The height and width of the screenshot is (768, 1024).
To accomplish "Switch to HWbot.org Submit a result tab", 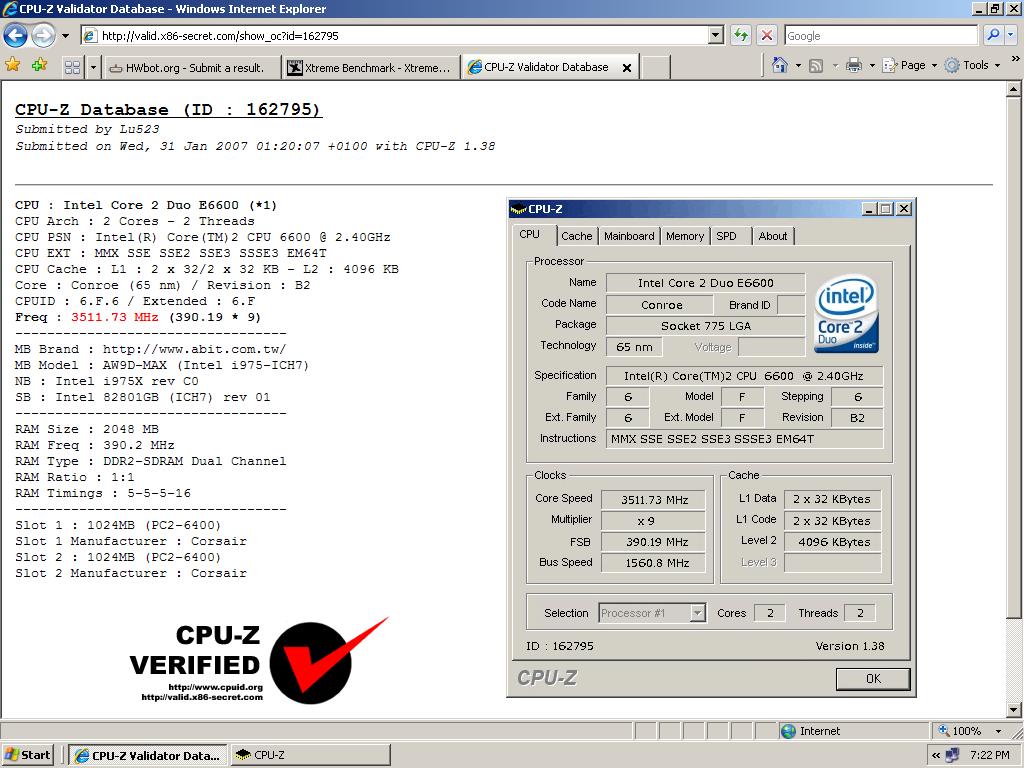I will [191, 67].
